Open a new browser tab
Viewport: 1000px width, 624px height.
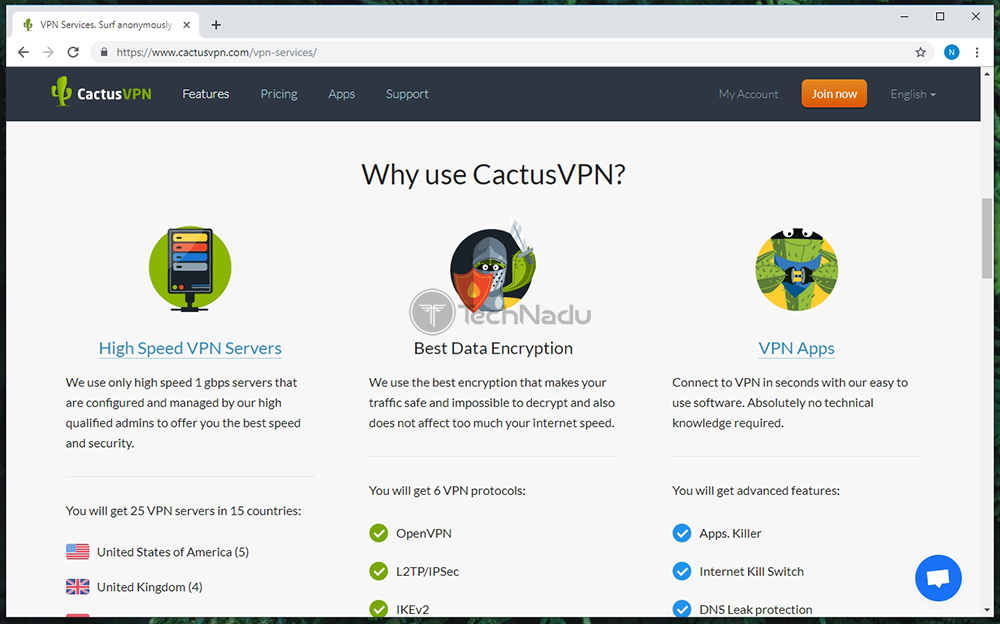click(x=216, y=25)
